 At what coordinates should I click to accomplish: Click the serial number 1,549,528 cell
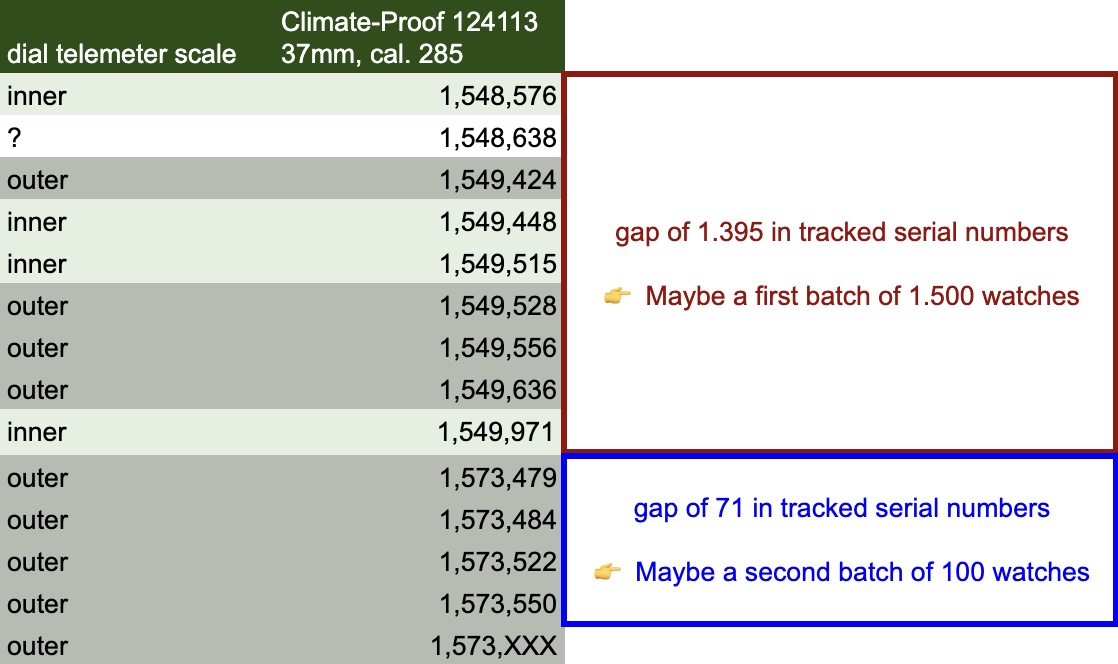[497, 306]
